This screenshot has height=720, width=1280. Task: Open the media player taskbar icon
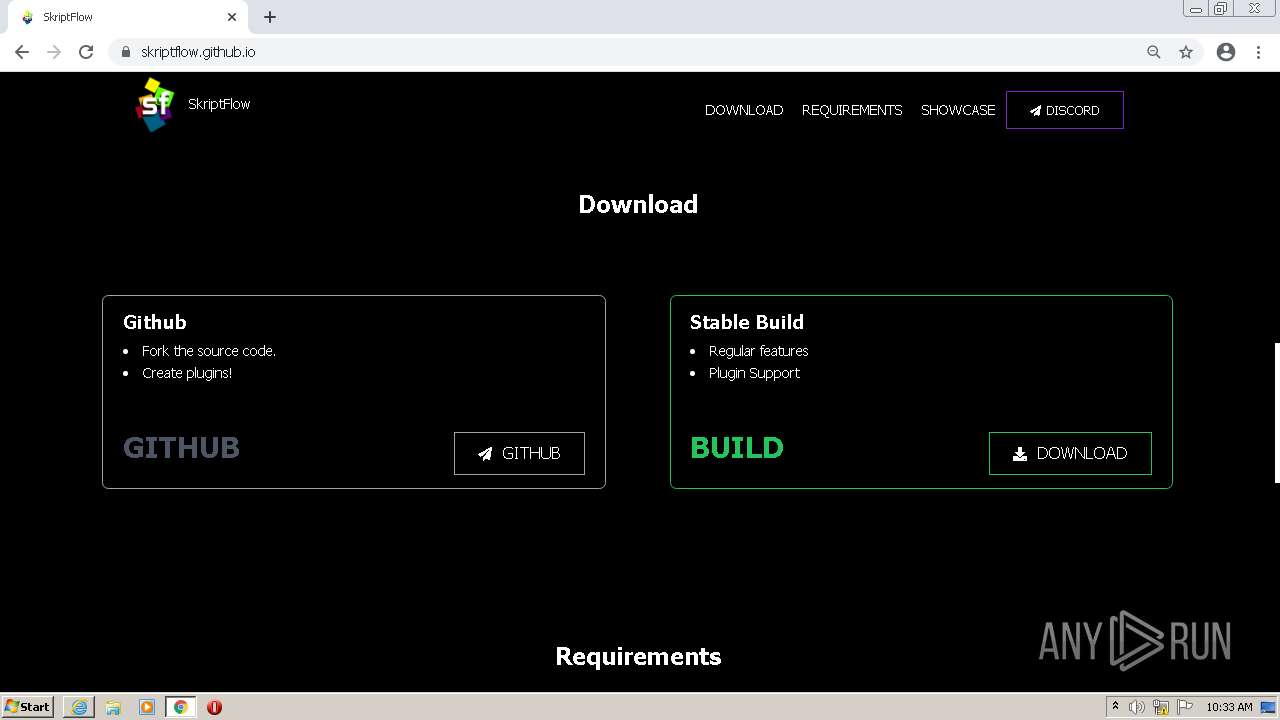point(147,707)
